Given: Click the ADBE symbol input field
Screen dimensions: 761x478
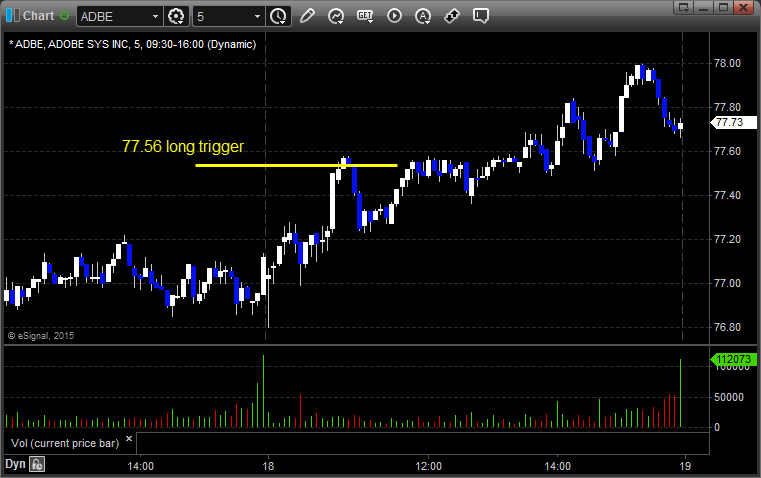Looking at the screenshot, I should click(x=114, y=16).
